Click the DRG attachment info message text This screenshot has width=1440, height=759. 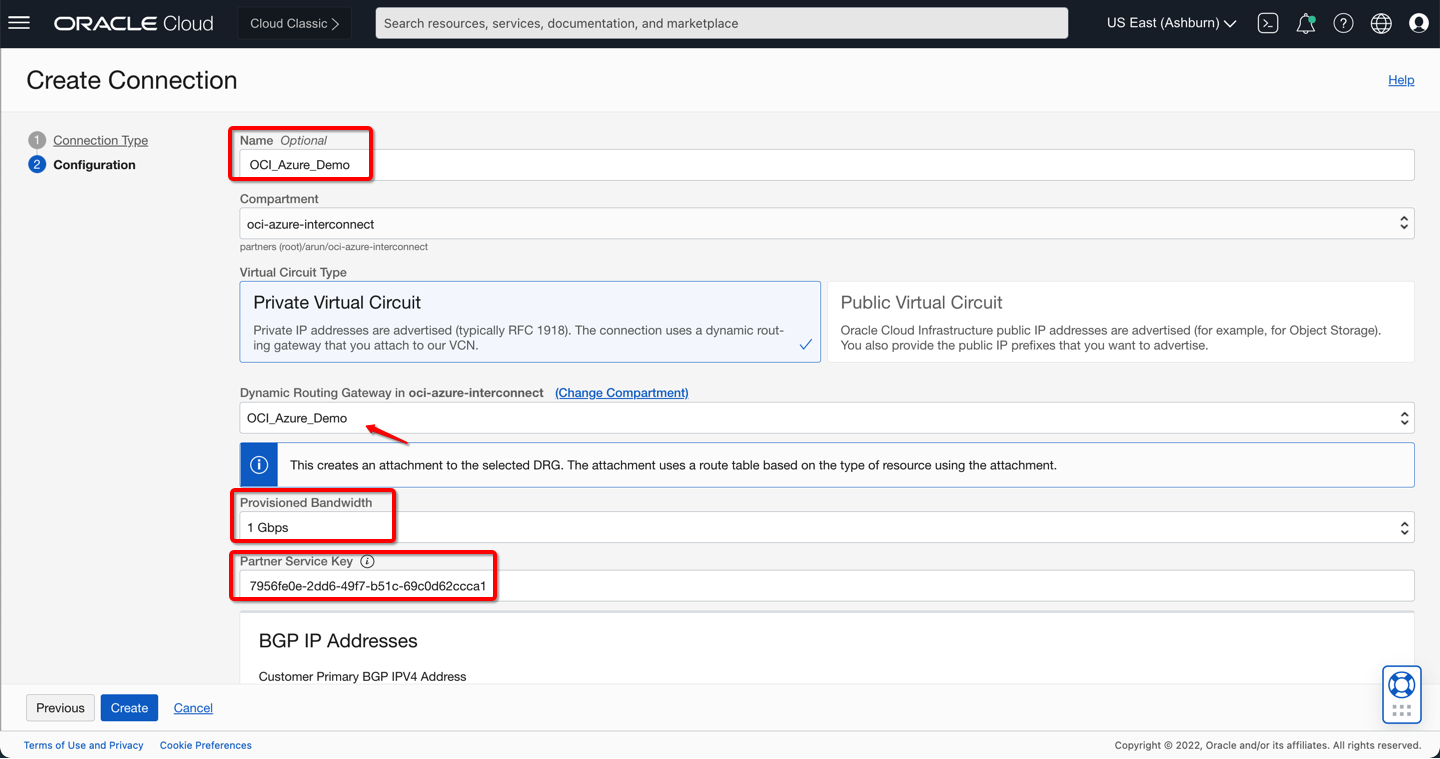[673, 465]
